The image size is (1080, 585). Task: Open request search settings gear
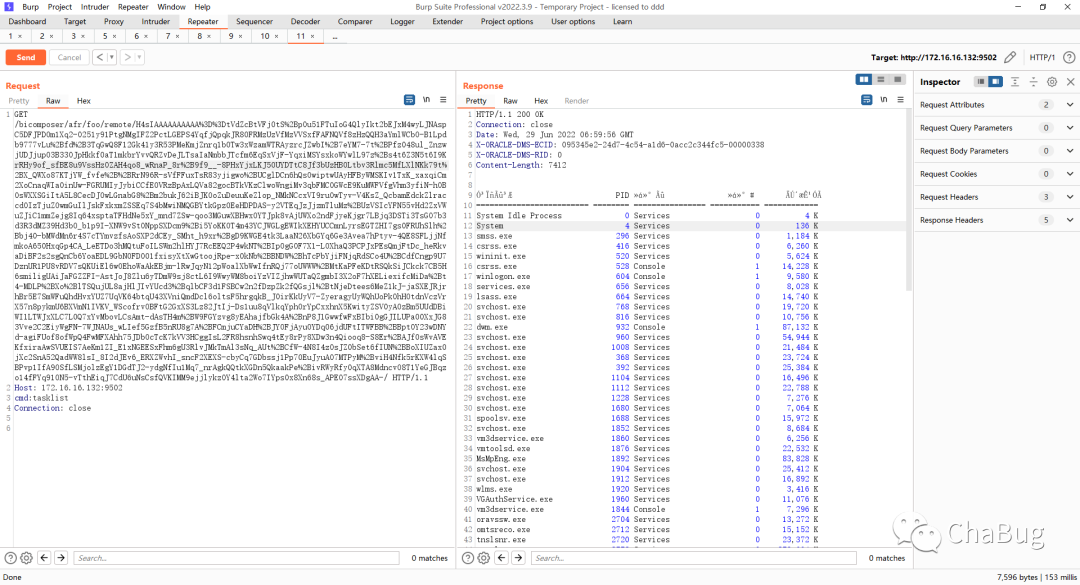(x=26, y=558)
